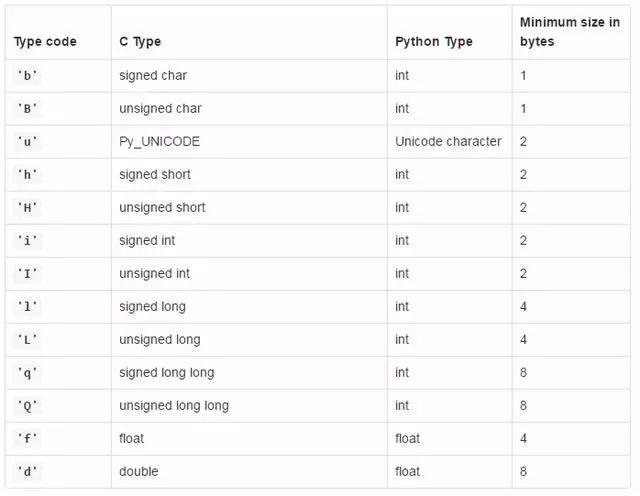Viewport: 640px width, 496px height.
Task: Click the 'C Type' column header
Action: 140,42
